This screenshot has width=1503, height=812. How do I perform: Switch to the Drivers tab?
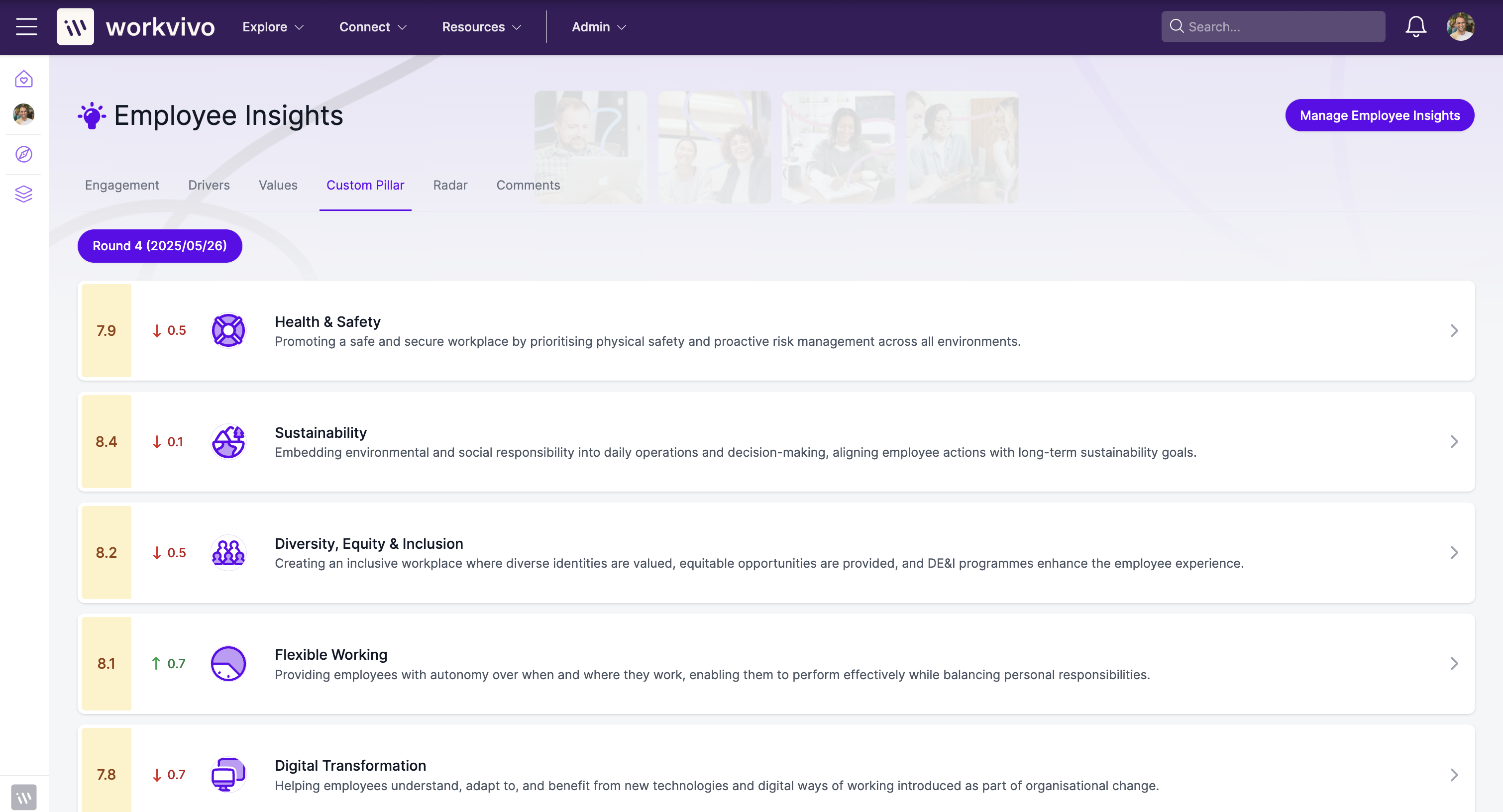[209, 186]
